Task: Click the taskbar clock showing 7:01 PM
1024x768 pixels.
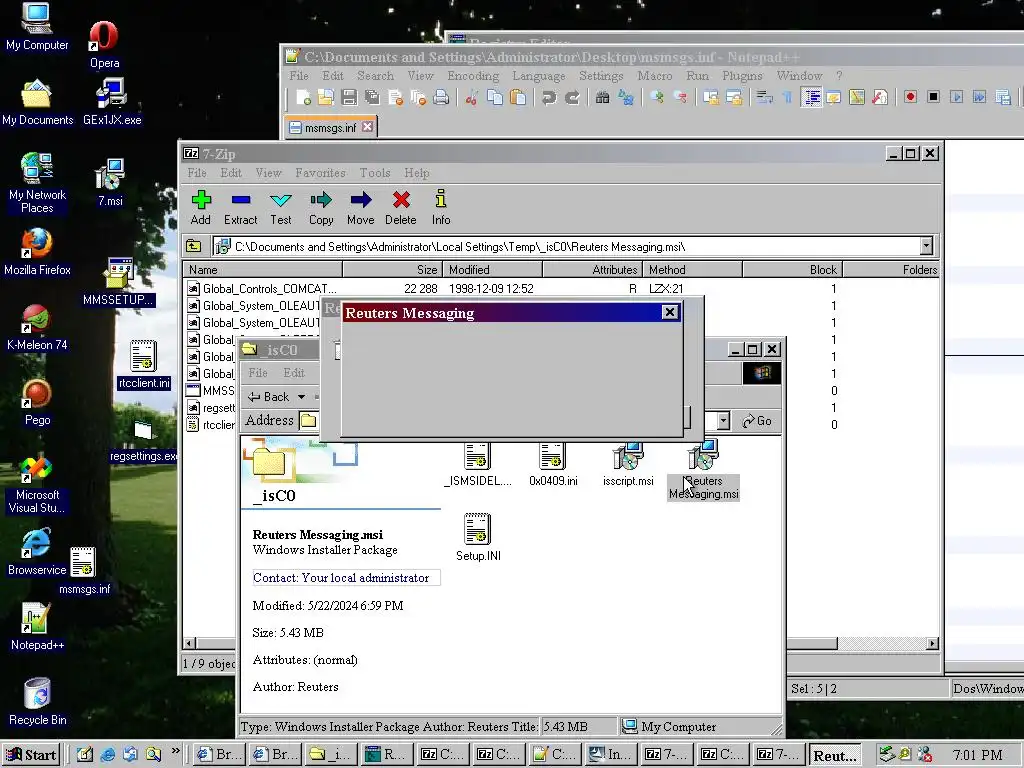Action: (x=977, y=756)
